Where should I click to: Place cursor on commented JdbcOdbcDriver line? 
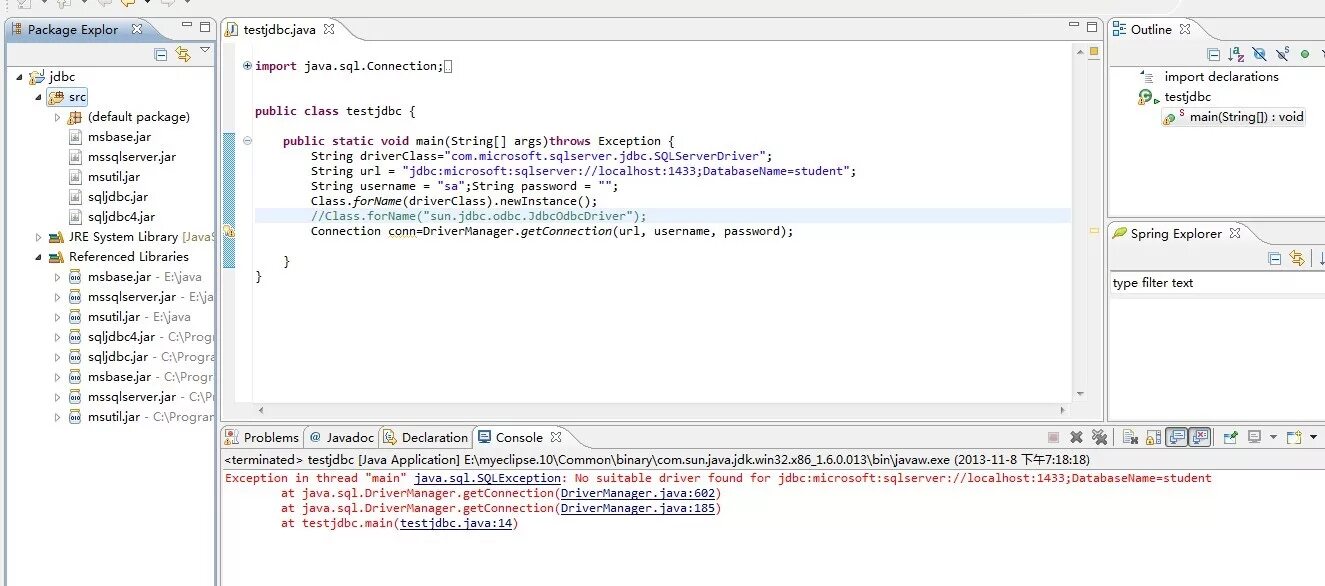pyautogui.click(x=478, y=216)
